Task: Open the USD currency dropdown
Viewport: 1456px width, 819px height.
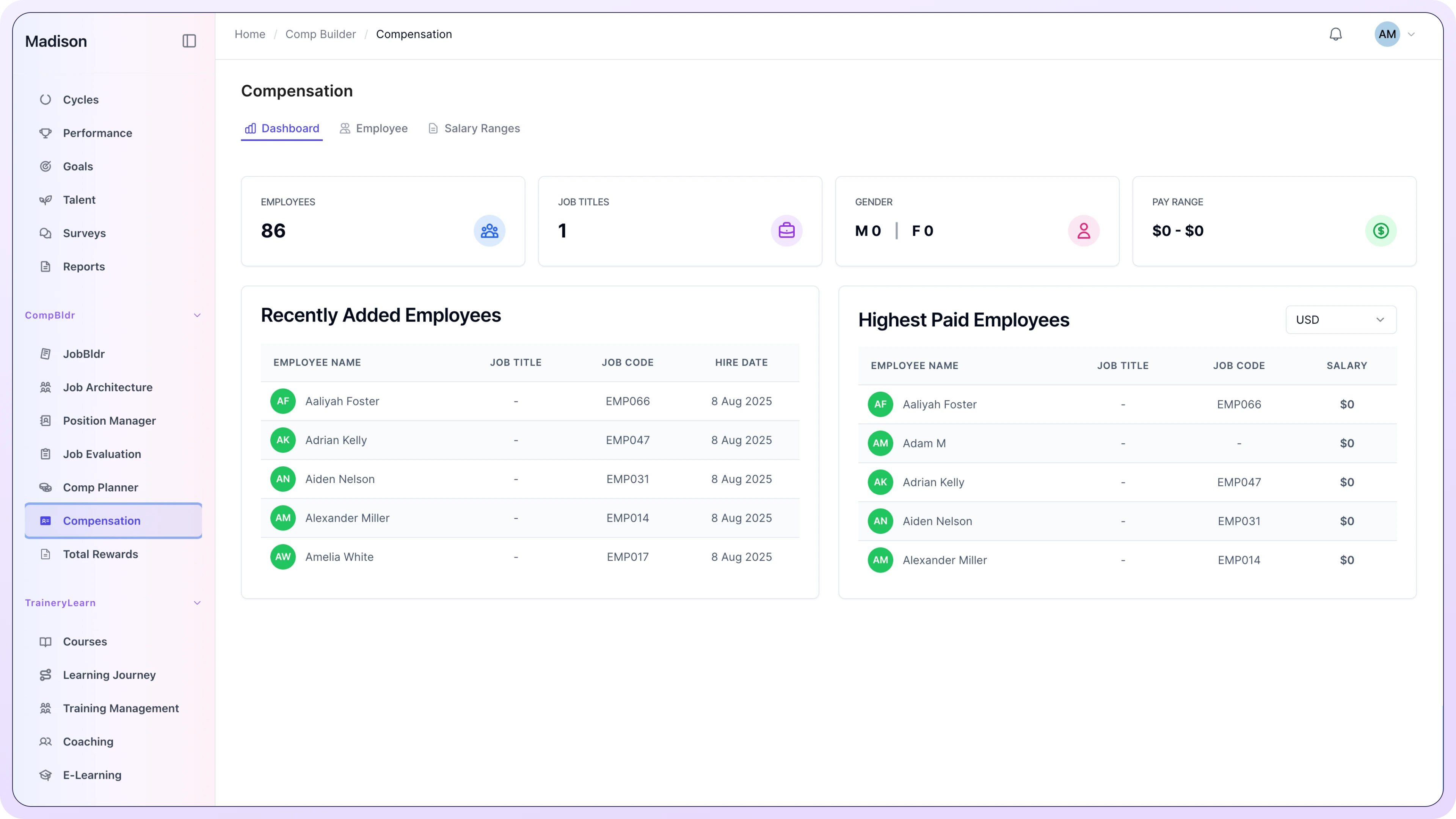Action: pos(1340,320)
